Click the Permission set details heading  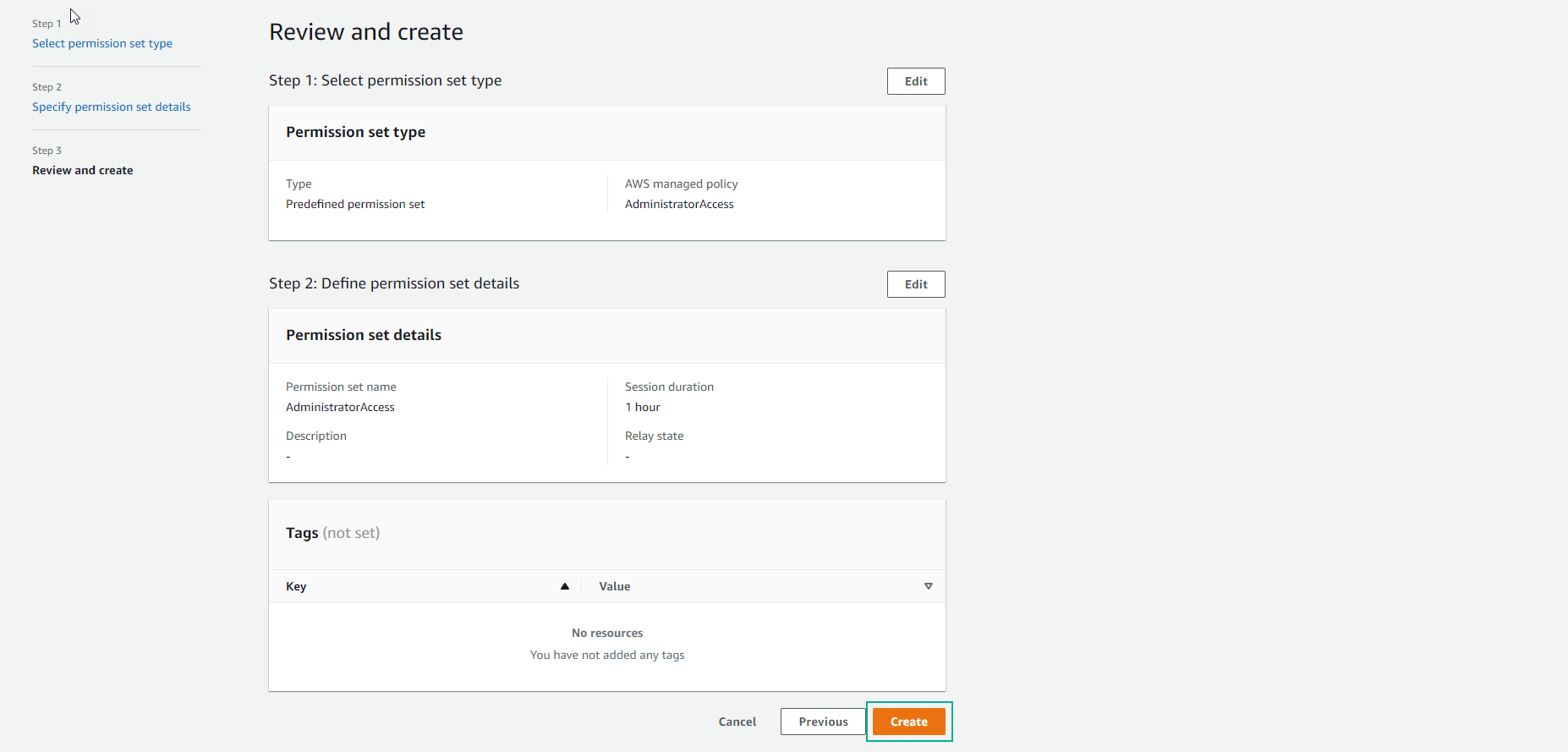pos(364,335)
